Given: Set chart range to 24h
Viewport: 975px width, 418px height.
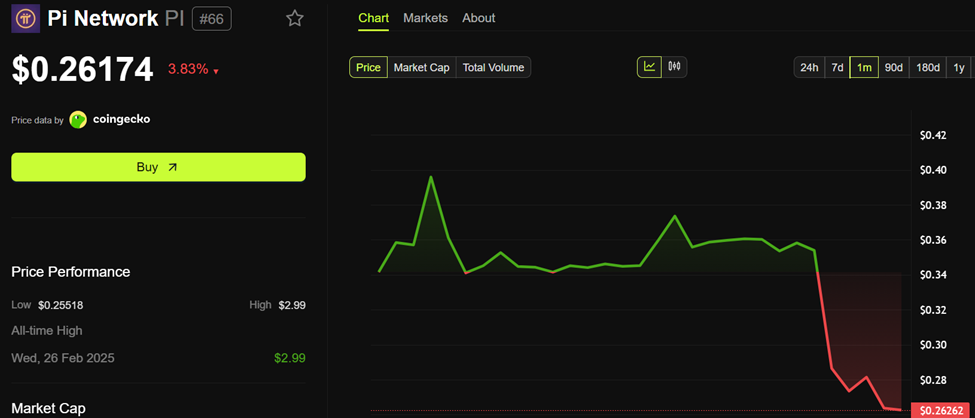Looking at the screenshot, I should (808, 67).
